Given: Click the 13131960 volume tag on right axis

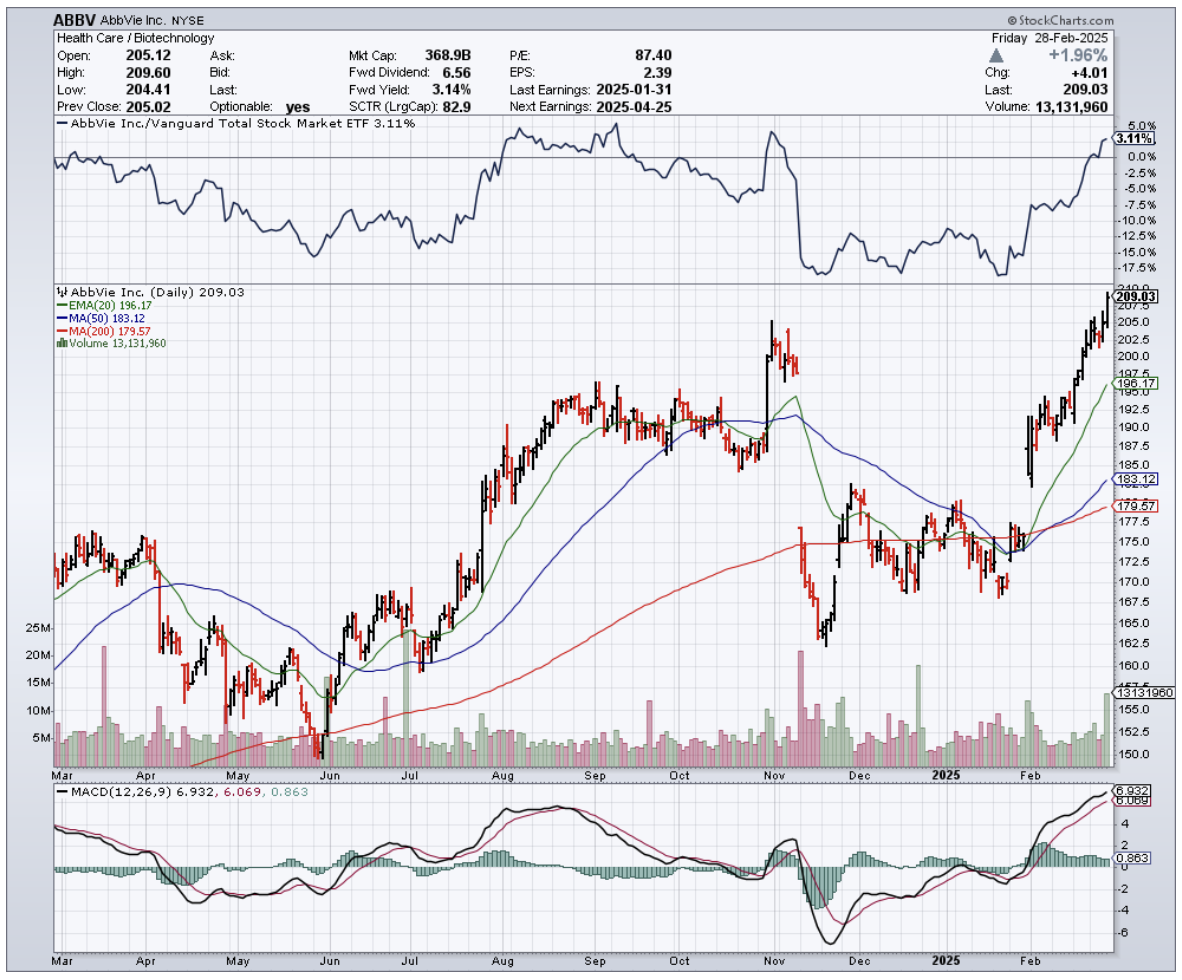Looking at the screenshot, I should point(1140,693).
